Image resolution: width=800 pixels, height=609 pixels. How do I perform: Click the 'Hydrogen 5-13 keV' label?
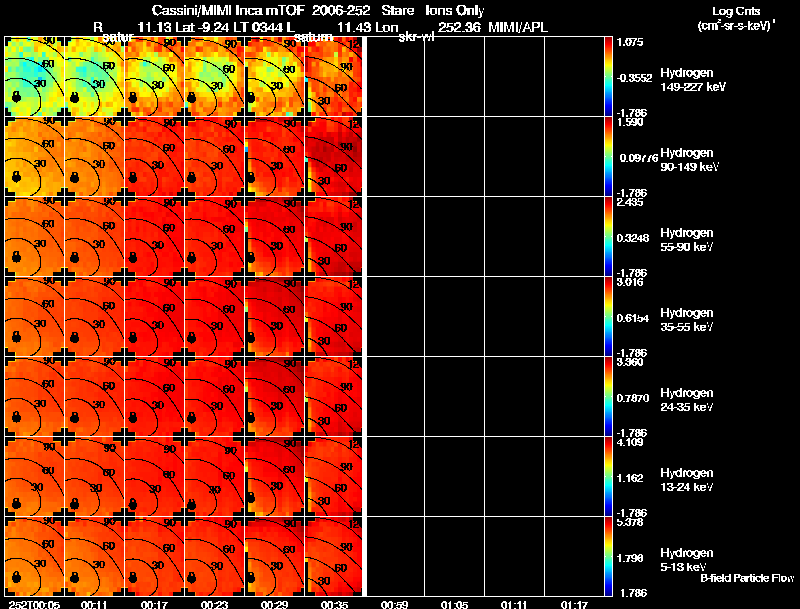coord(687,560)
